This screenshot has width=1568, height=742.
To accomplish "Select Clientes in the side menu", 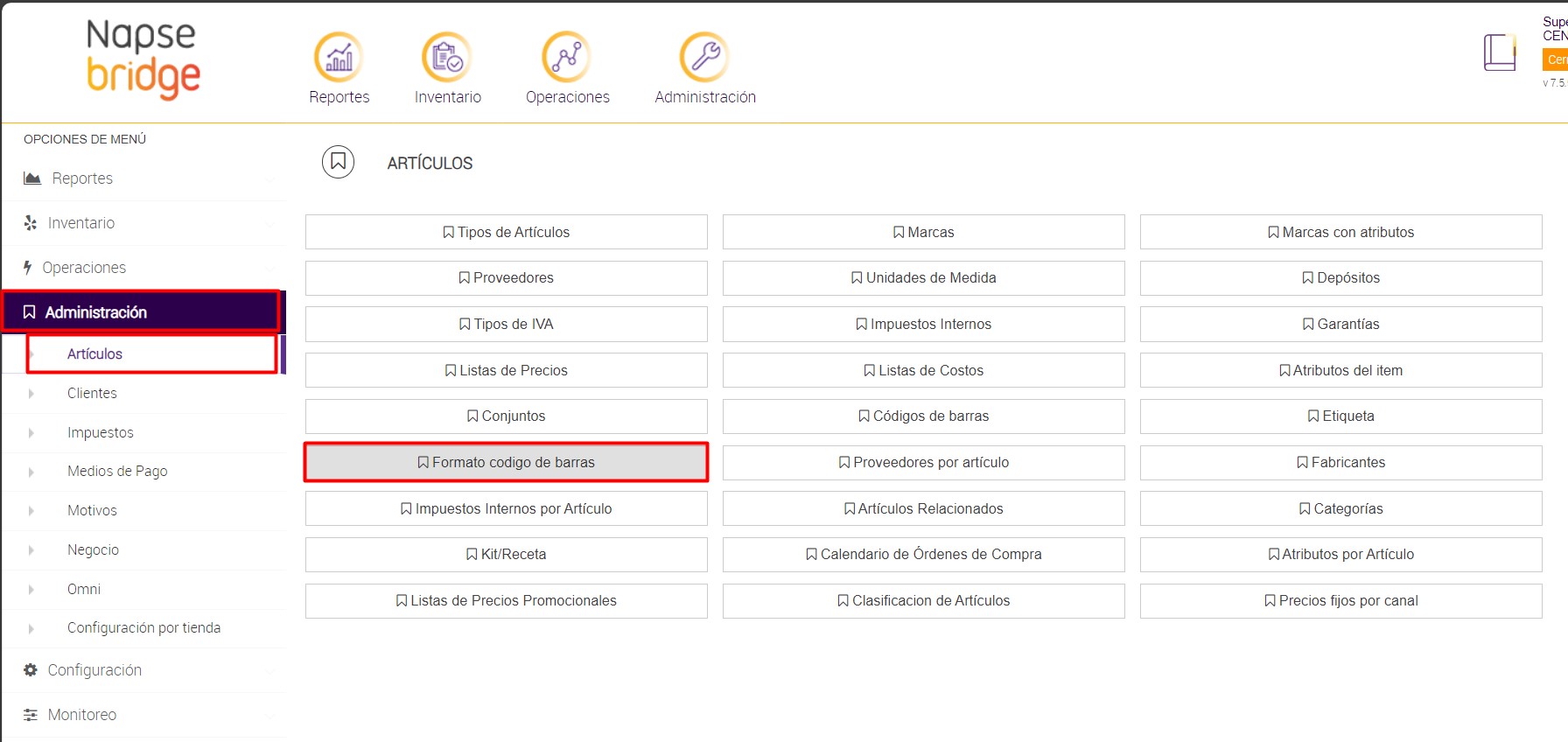I will click(x=144, y=394).
